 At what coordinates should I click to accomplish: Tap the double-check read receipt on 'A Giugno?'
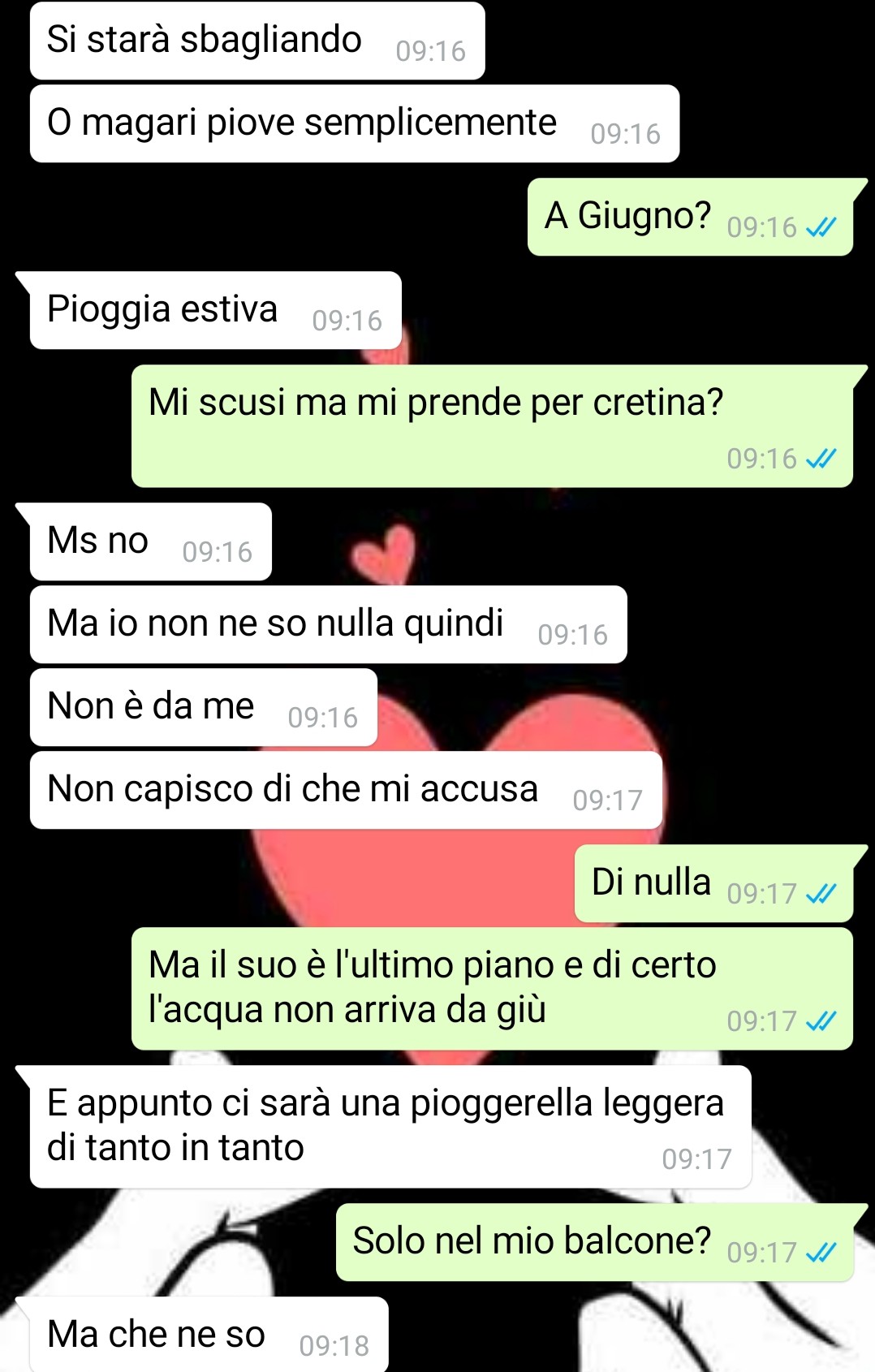(x=821, y=227)
